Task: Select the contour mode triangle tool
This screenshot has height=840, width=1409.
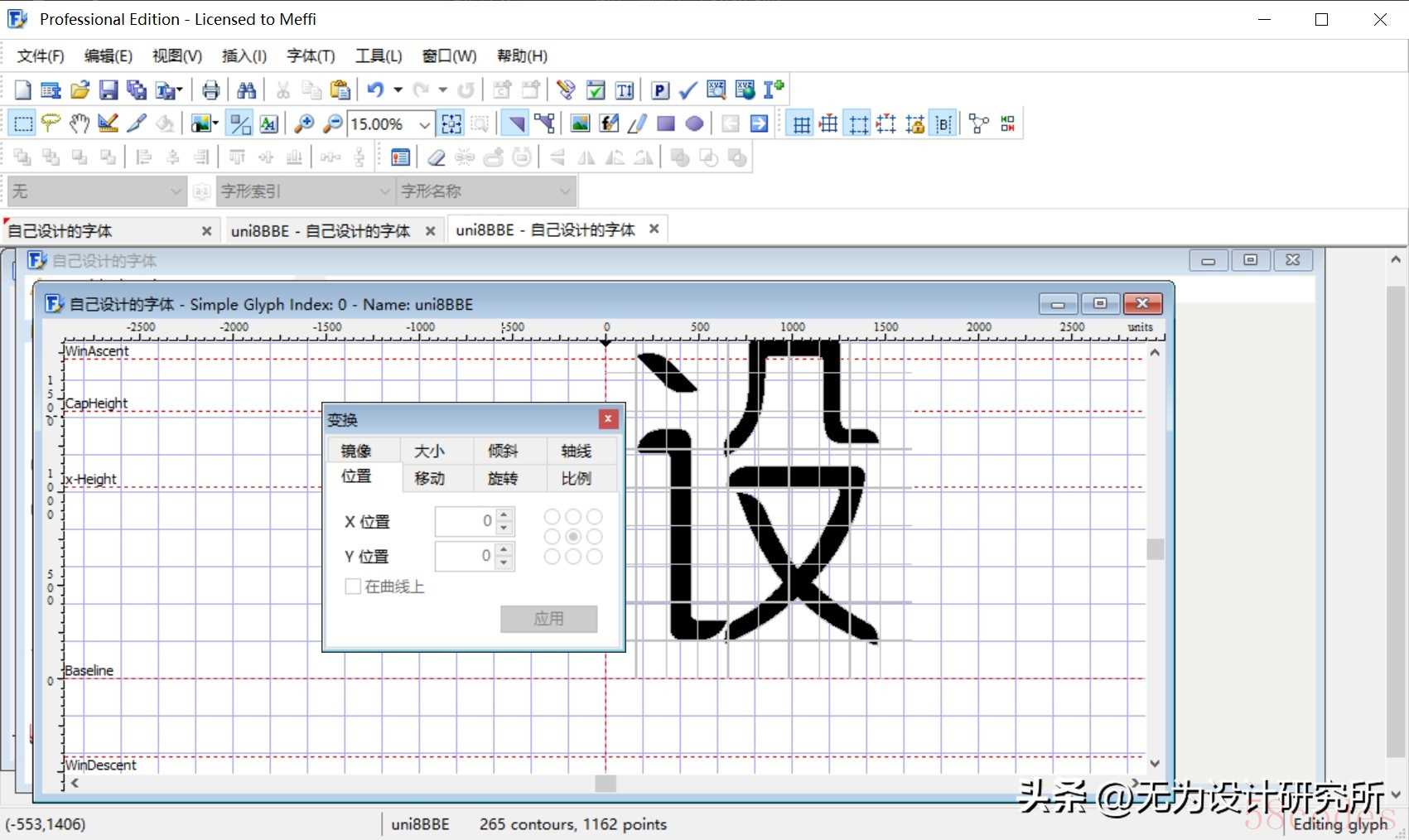Action: coord(516,123)
